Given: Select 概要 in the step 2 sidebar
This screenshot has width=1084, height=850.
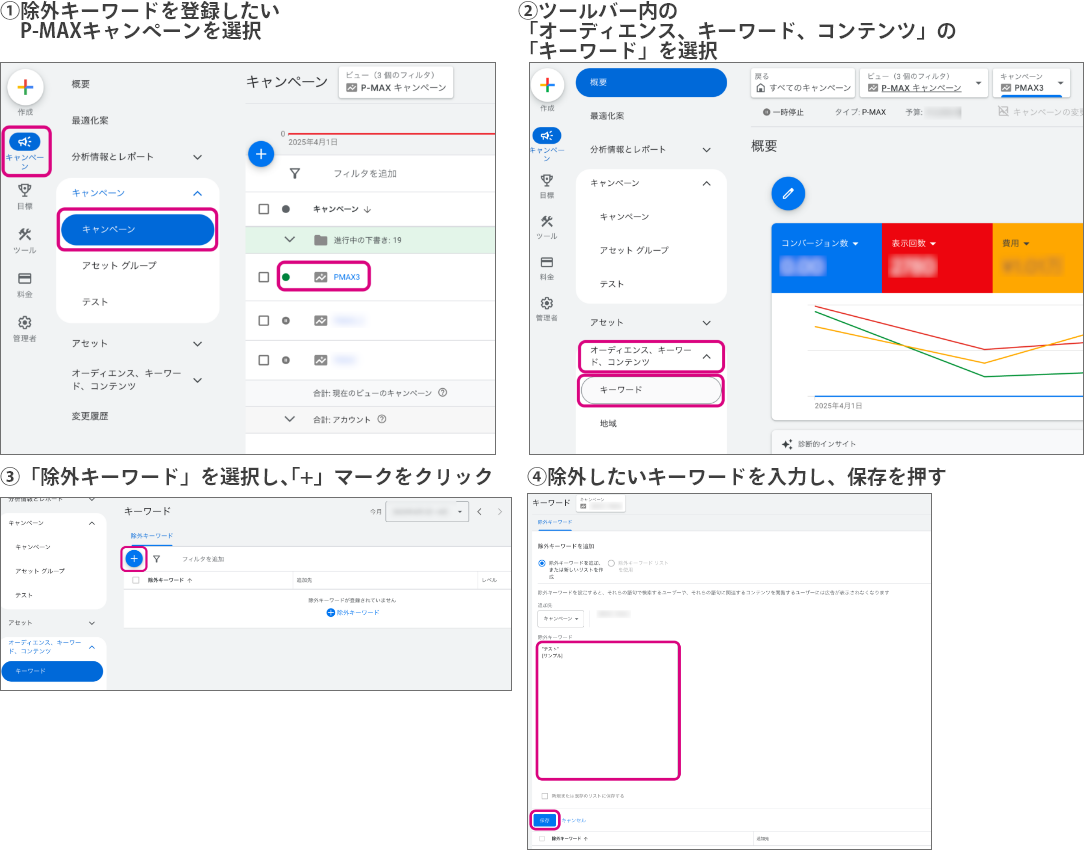Looking at the screenshot, I should [x=651, y=82].
